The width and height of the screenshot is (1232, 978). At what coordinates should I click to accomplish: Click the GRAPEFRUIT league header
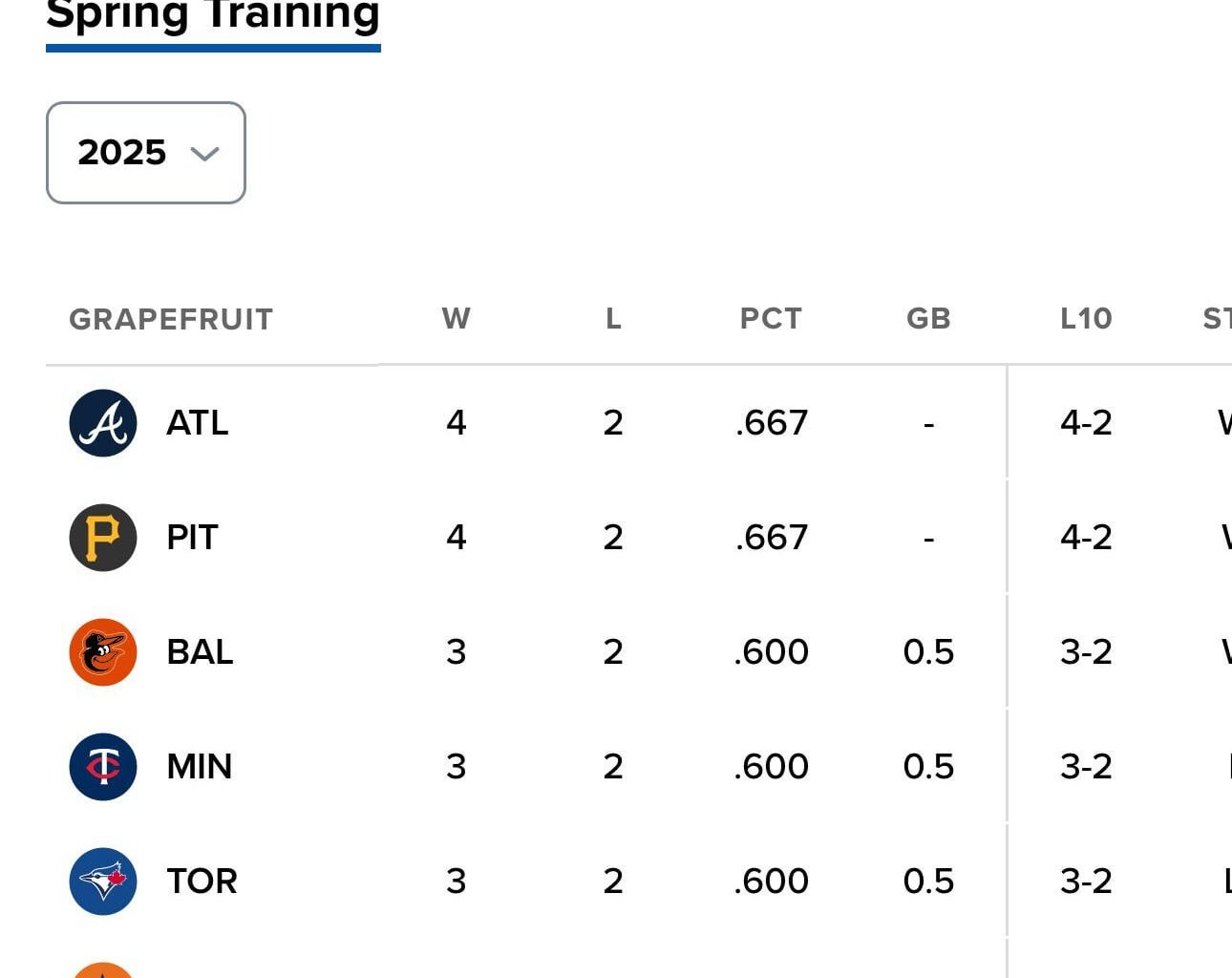172,319
